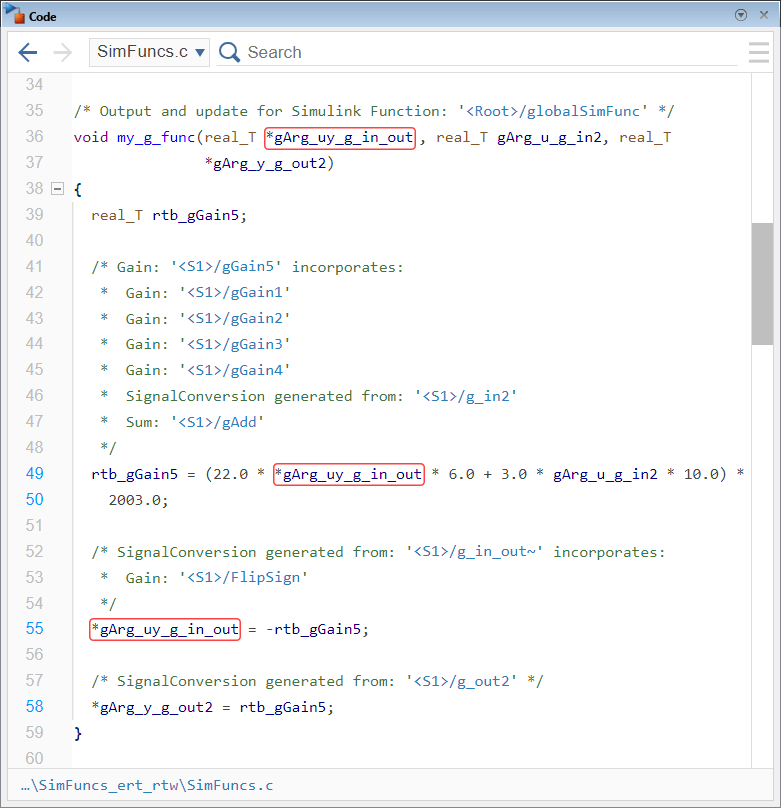Open the '<S1>/g_out2' link
781x808 pixels.
pos(461,681)
